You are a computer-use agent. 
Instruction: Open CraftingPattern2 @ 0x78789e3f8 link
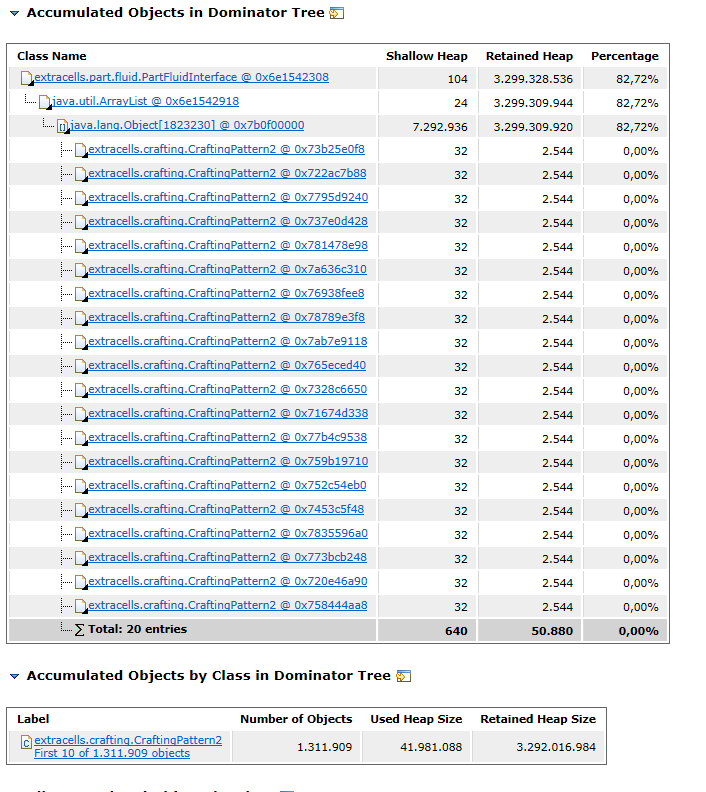click(x=226, y=317)
